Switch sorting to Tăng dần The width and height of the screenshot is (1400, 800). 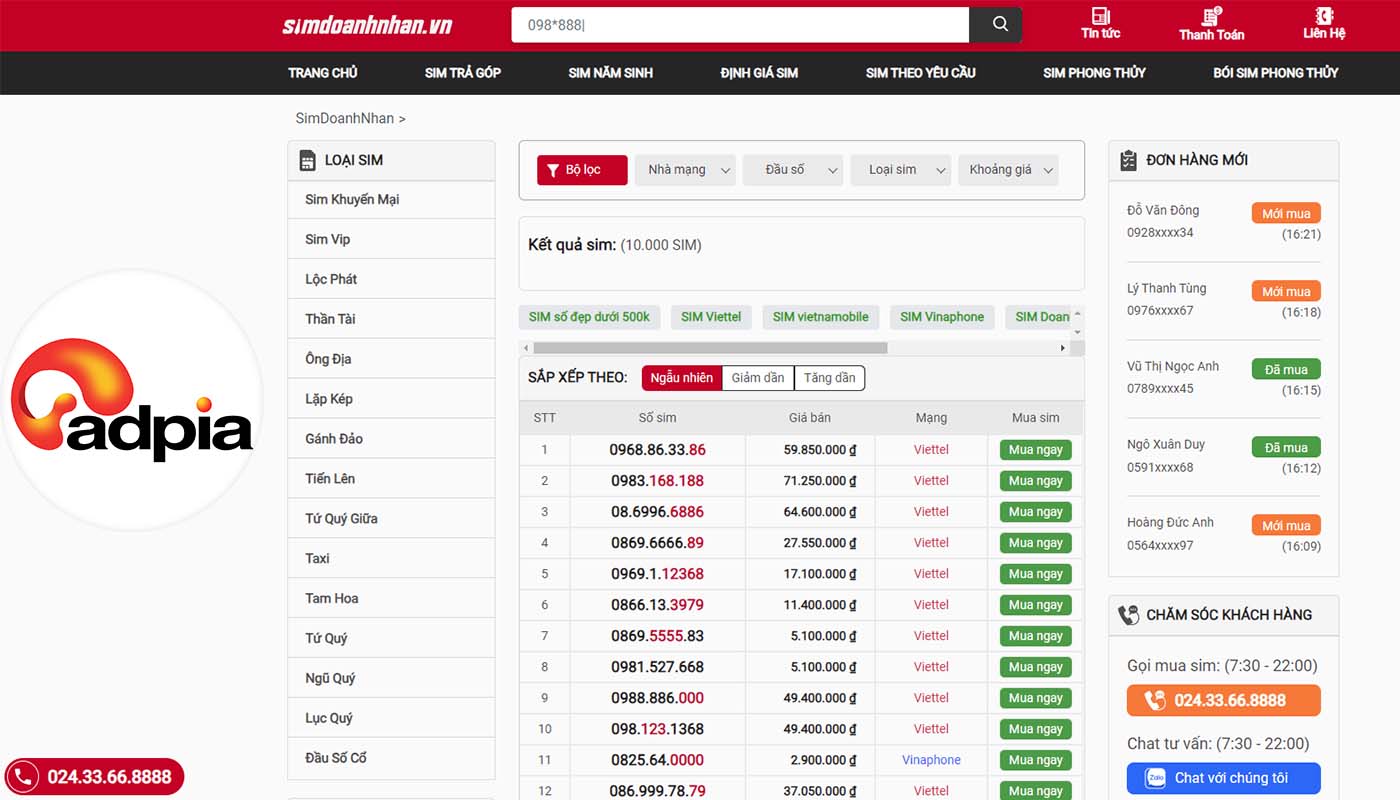[830, 378]
